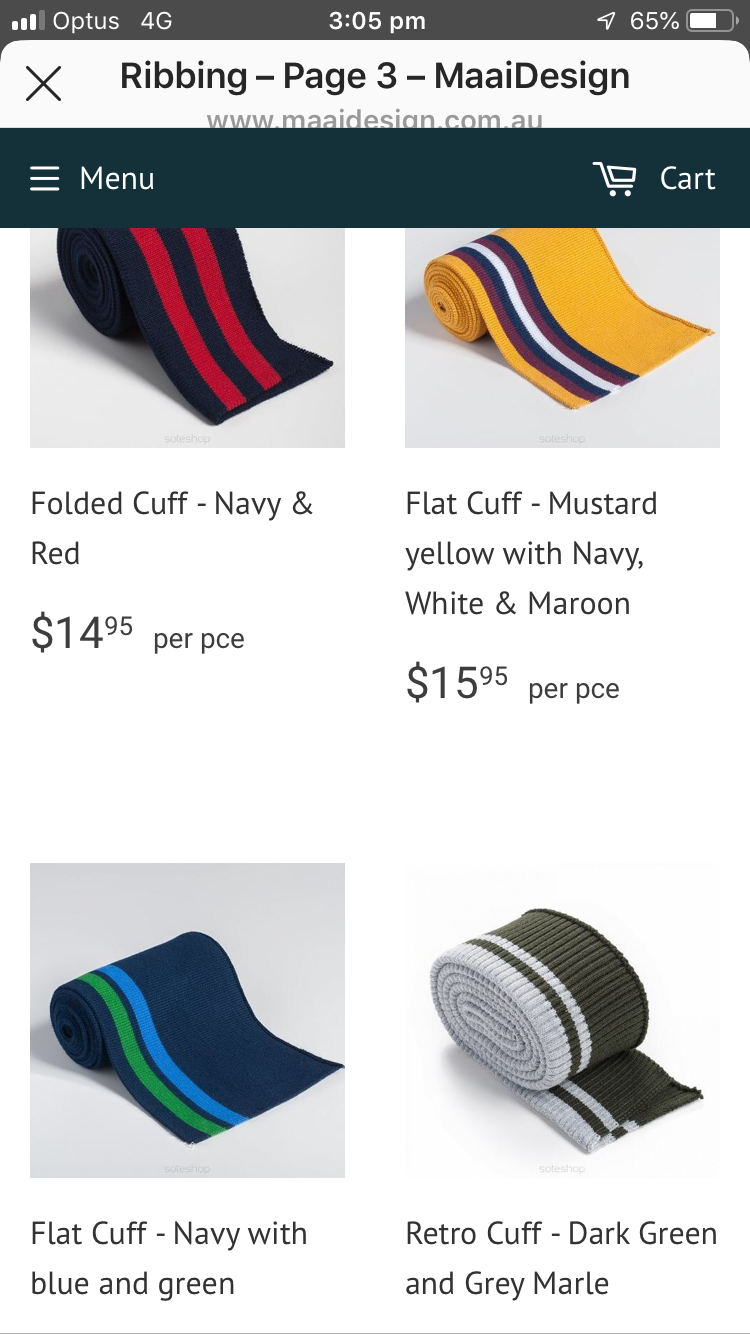This screenshot has height=1334, width=750.
Task: Open the hamburger menu icon
Action: click(x=44, y=179)
